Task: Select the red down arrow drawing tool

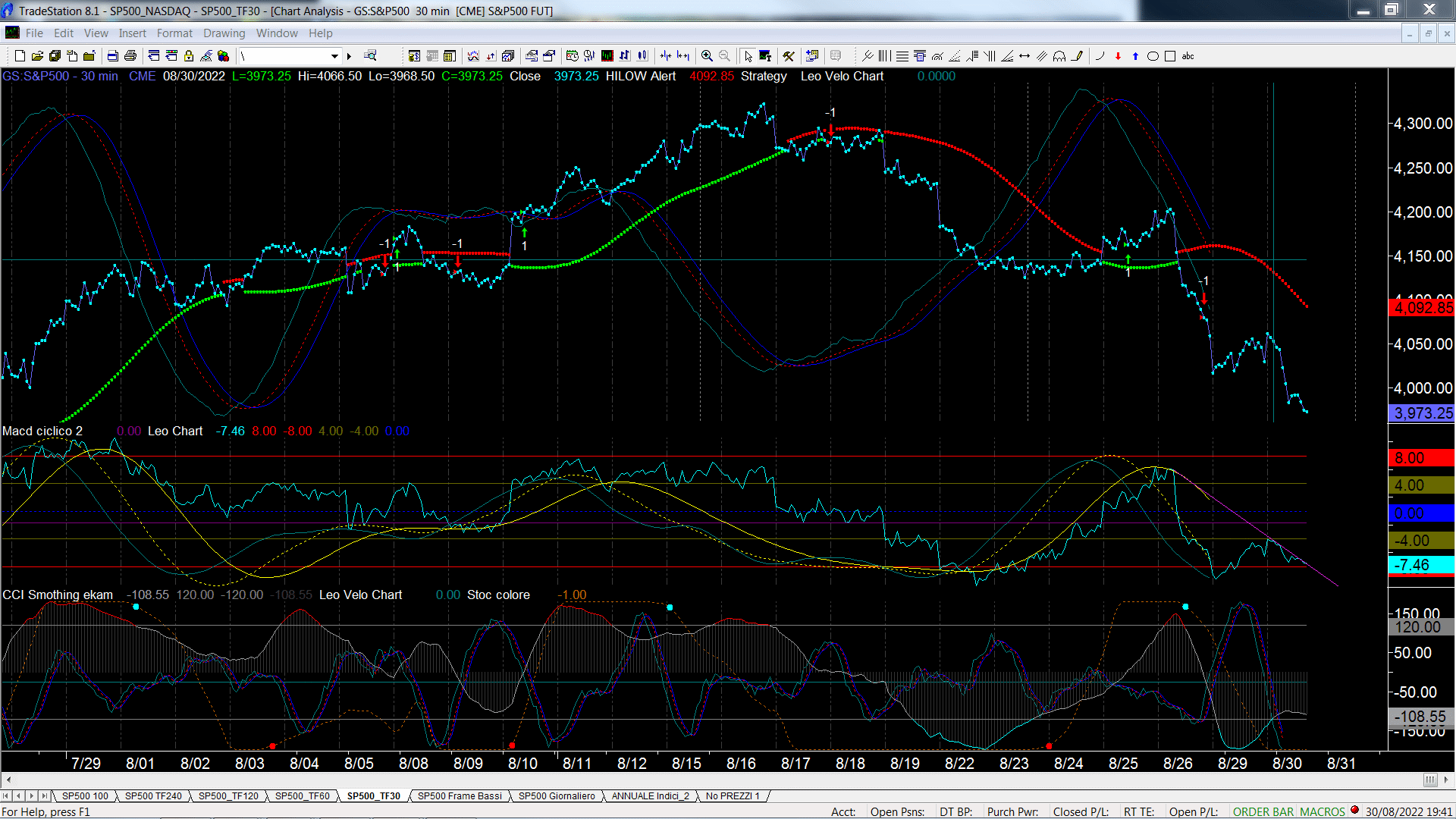Action: pyautogui.click(x=1118, y=56)
